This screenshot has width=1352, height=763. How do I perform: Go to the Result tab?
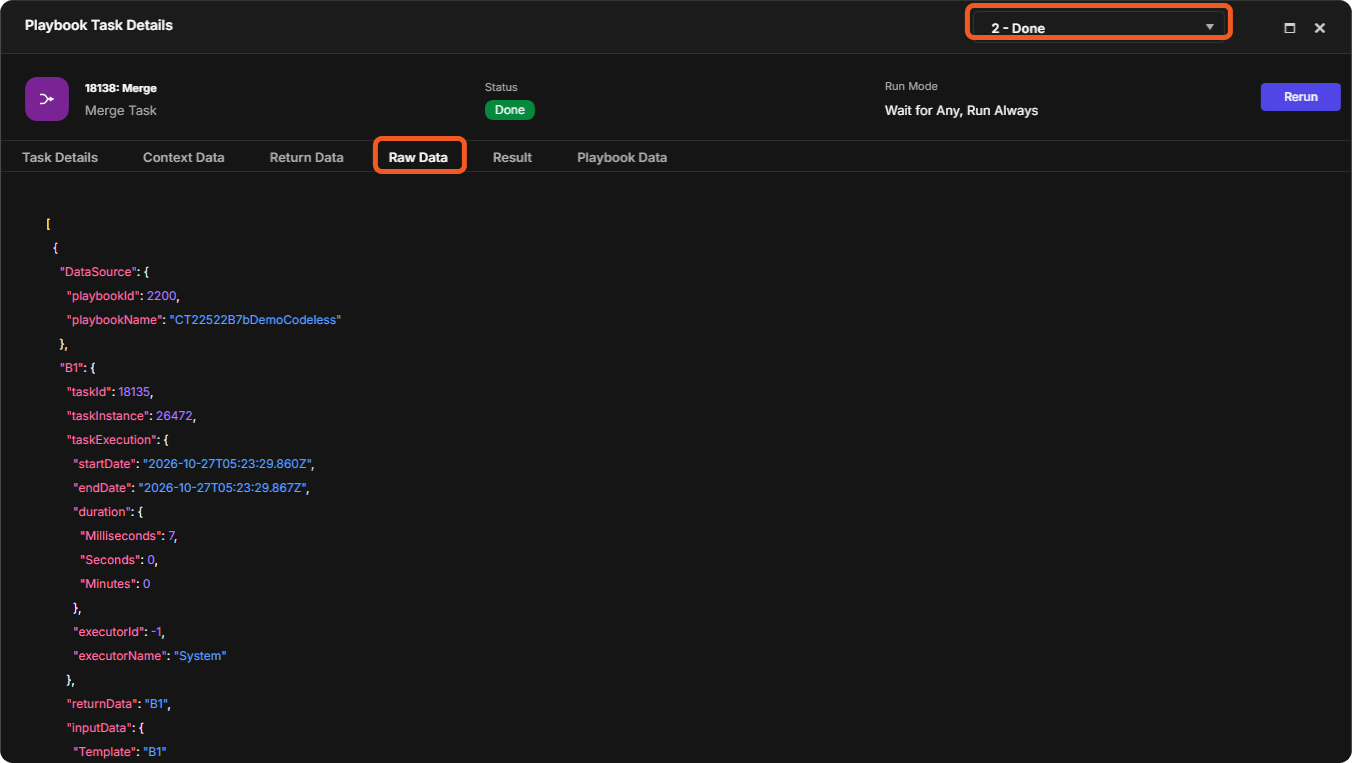point(512,157)
